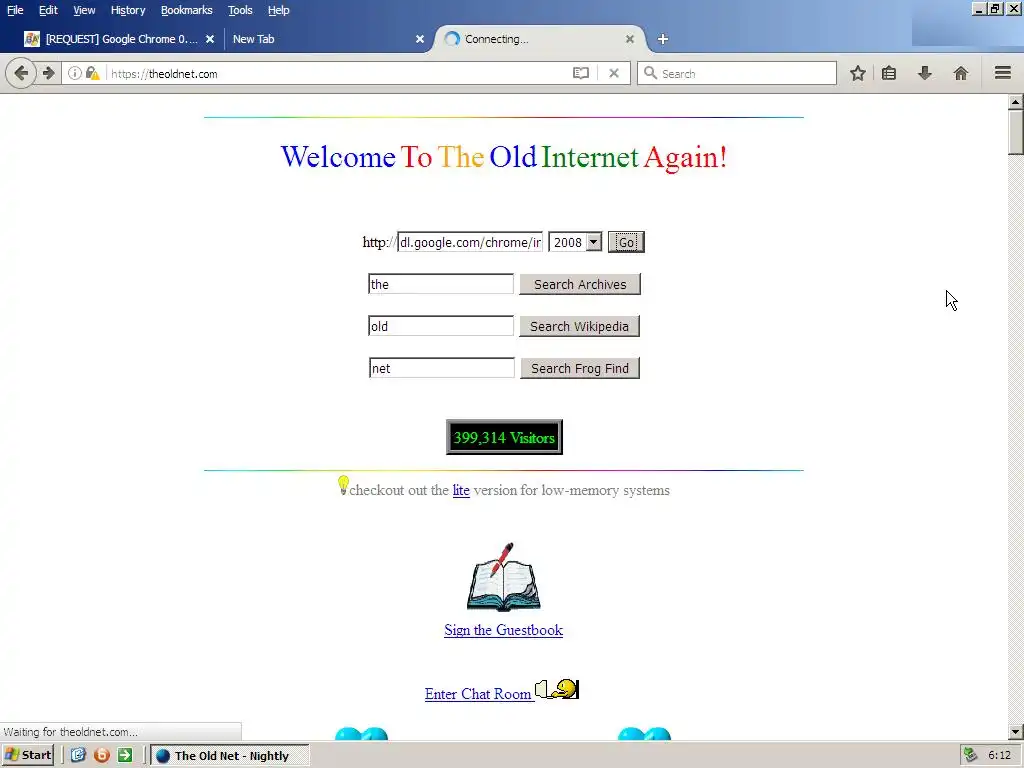
Task: Click the Search Wikipedia button
Action: (579, 326)
